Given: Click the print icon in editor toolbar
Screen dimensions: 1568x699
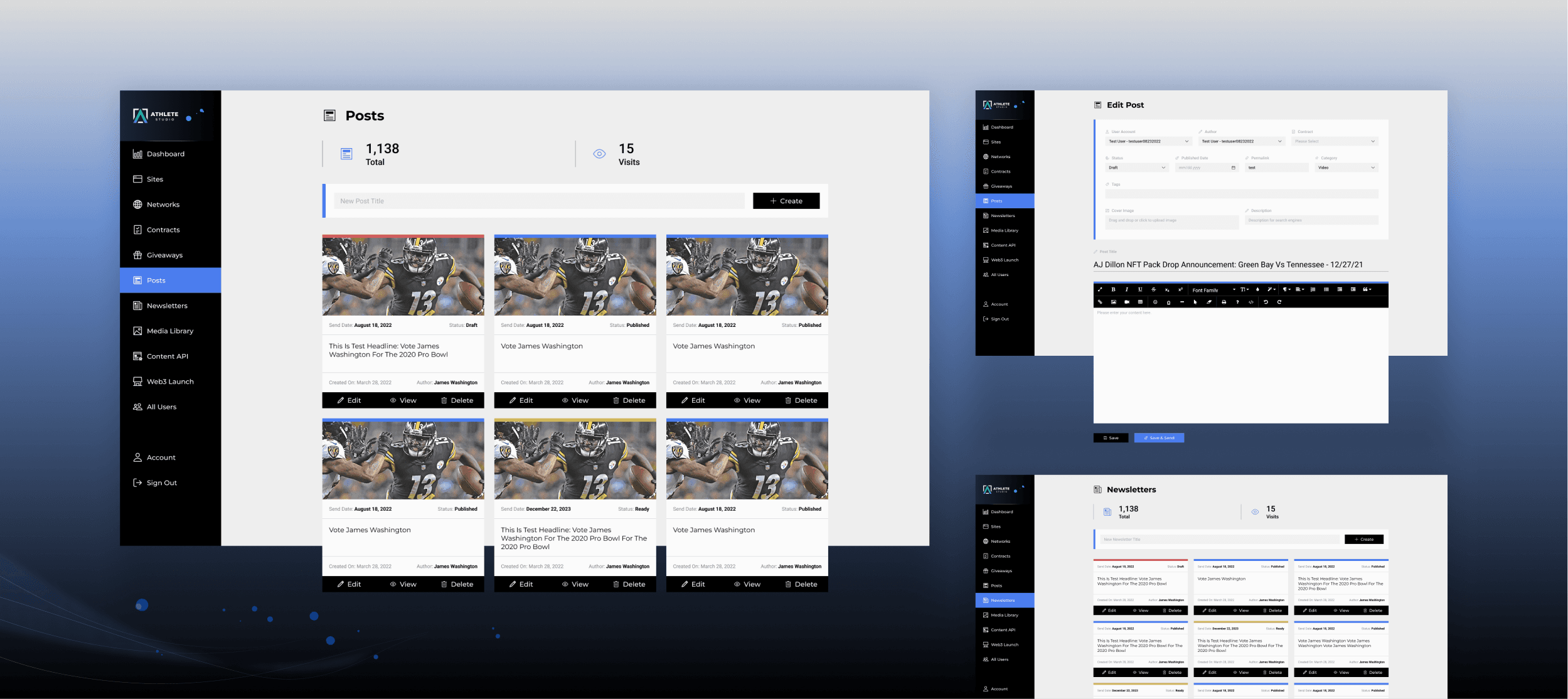Looking at the screenshot, I should [x=1224, y=302].
